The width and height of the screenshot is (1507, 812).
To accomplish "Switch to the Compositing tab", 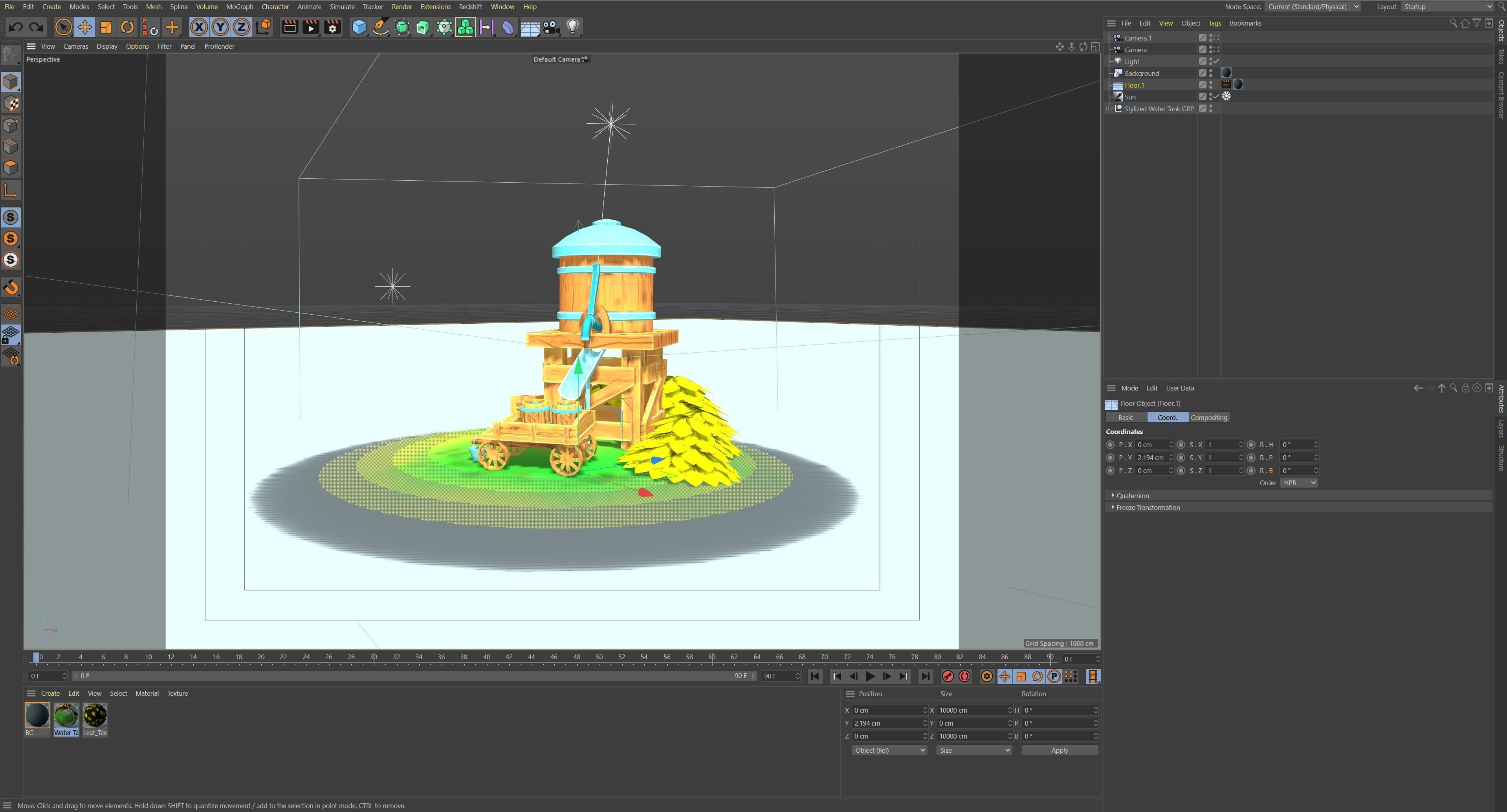I will (x=1209, y=418).
